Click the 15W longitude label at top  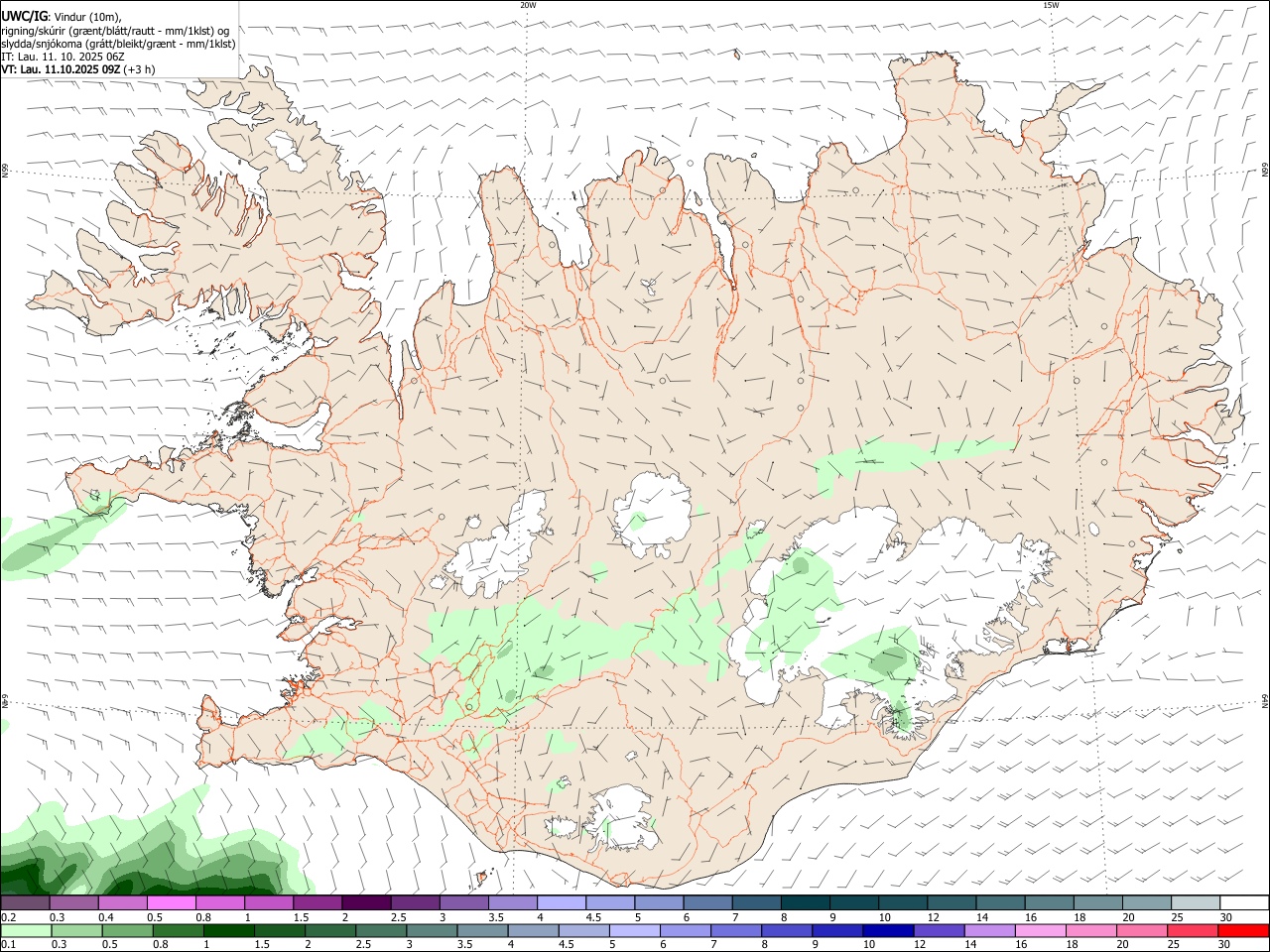tap(1051, 5)
